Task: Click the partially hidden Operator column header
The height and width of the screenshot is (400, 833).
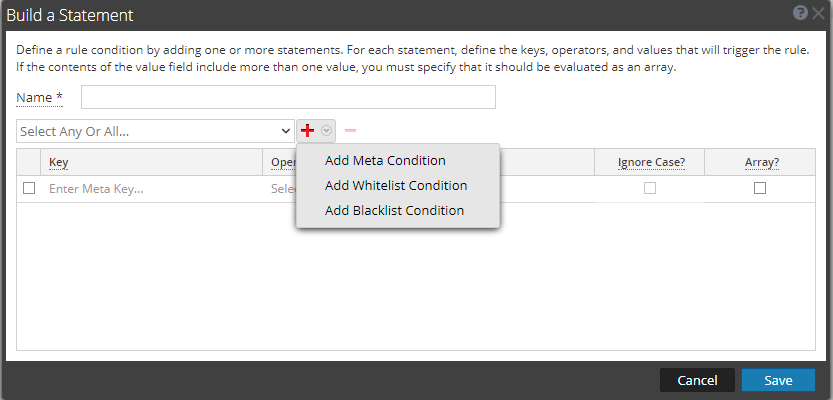Action: (281, 162)
